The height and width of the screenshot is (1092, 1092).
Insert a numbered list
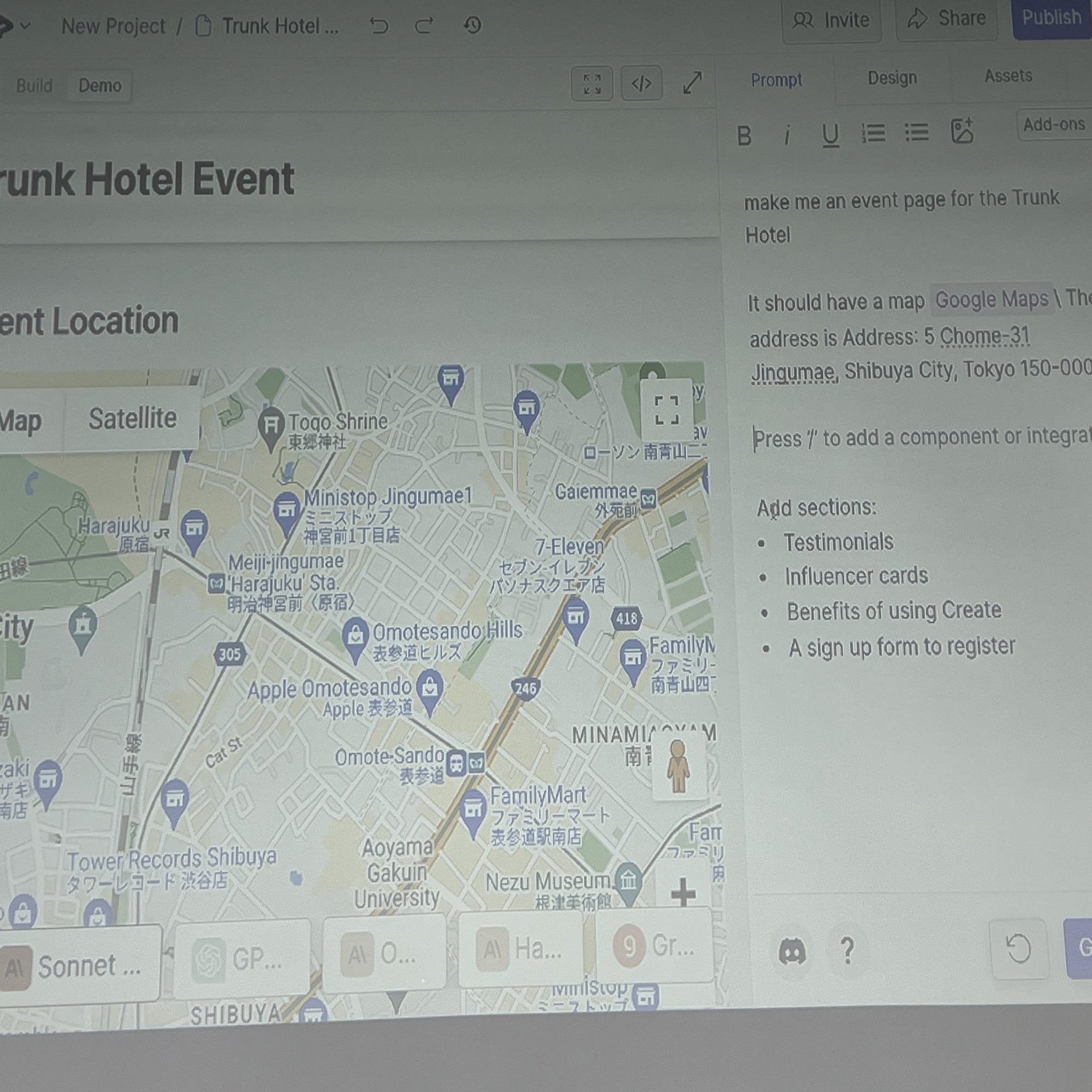[873, 133]
